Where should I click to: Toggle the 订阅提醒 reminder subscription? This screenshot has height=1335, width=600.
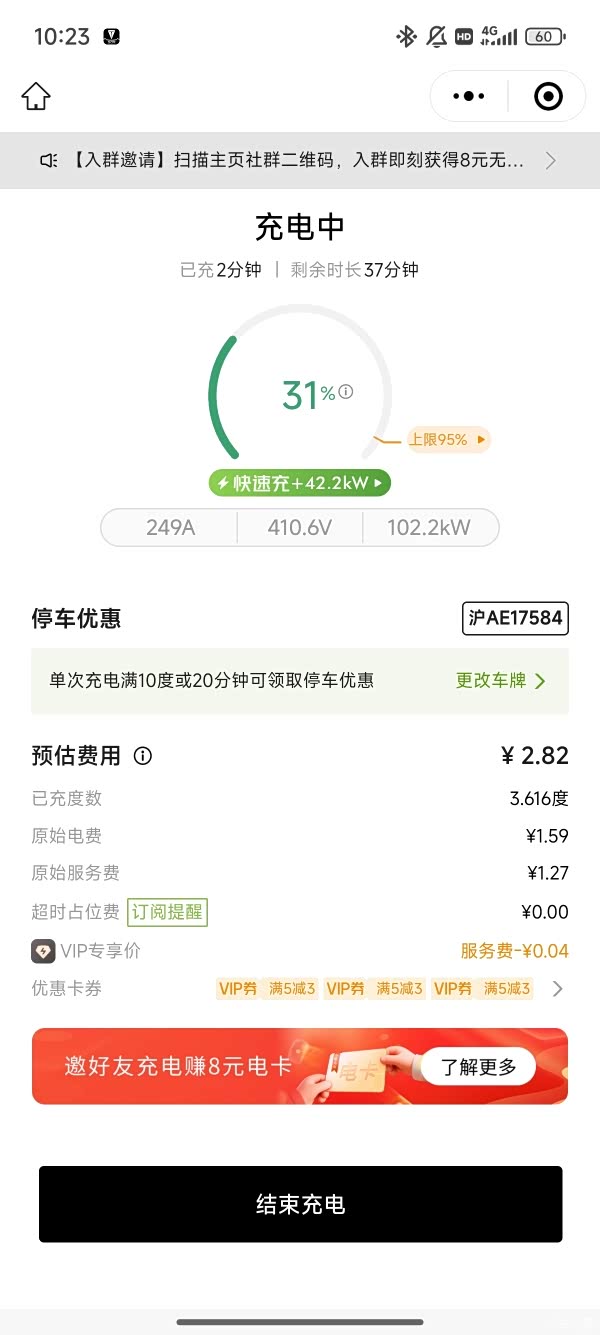[x=167, y=912]
